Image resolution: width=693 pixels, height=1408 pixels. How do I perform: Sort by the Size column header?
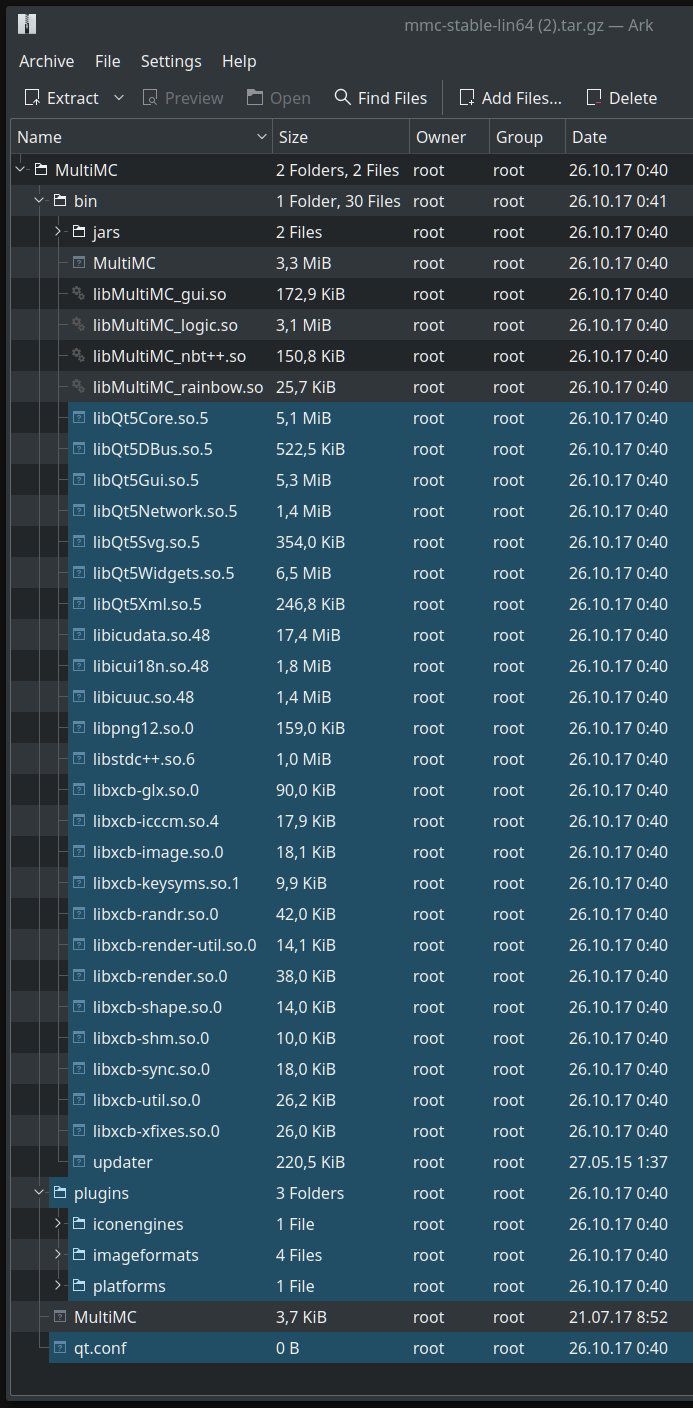click(341, 137)
